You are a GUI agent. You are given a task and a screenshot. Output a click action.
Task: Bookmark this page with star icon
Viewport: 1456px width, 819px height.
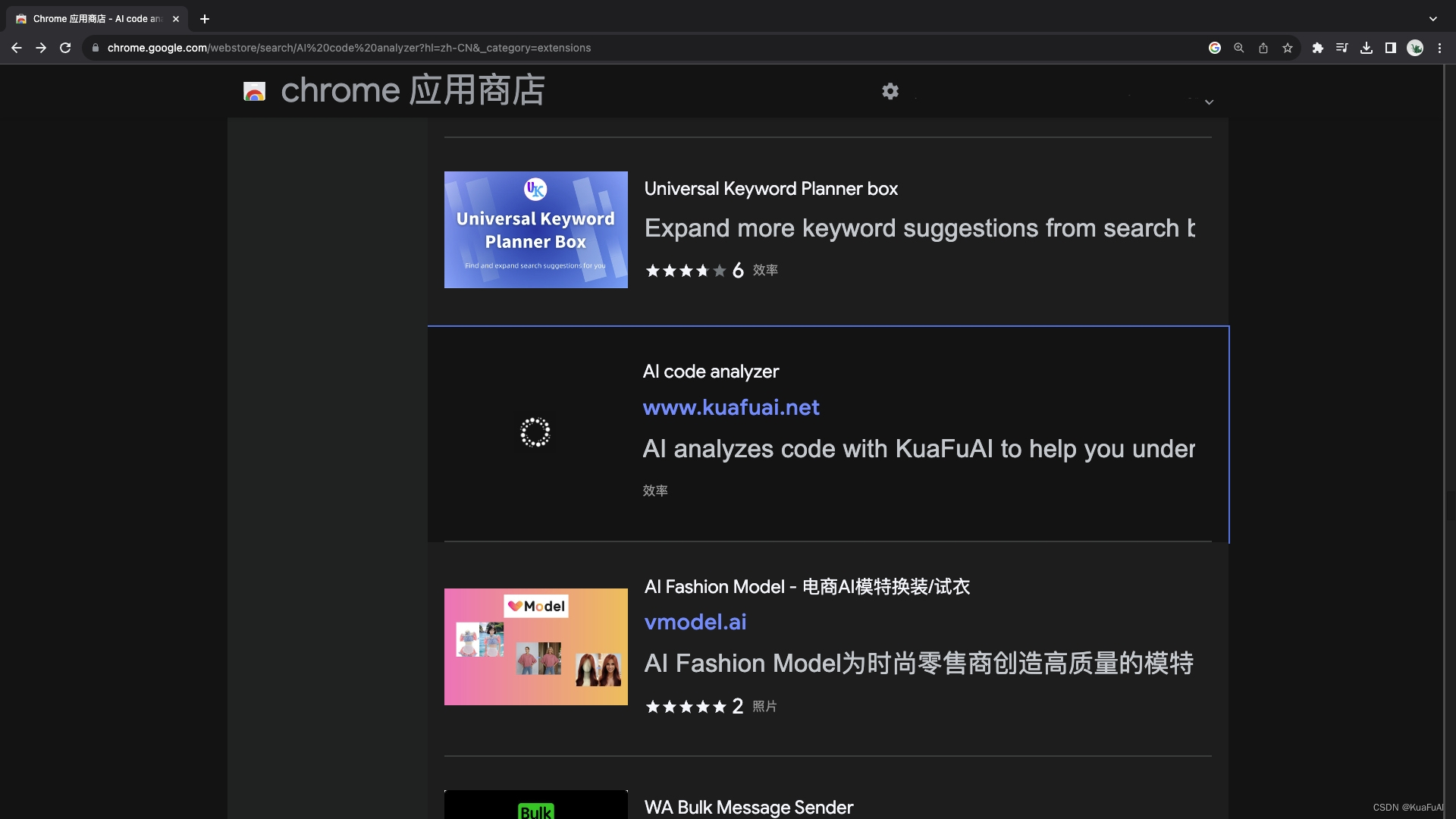1288,48
